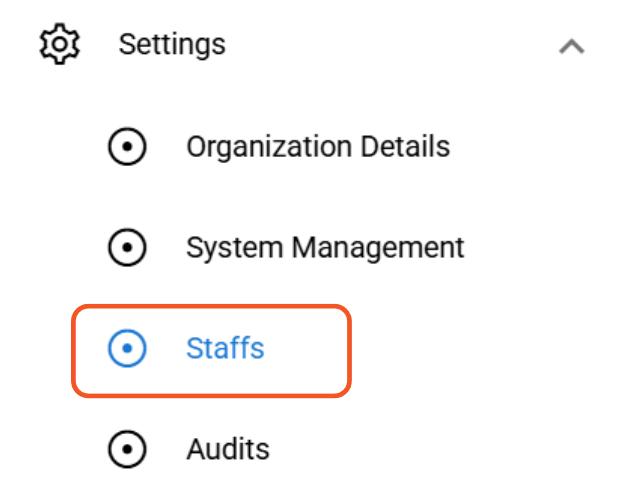Click the blue circle icon beside Staffs
The height and width of the screenshot is (502, 622).
pos(127,348)
